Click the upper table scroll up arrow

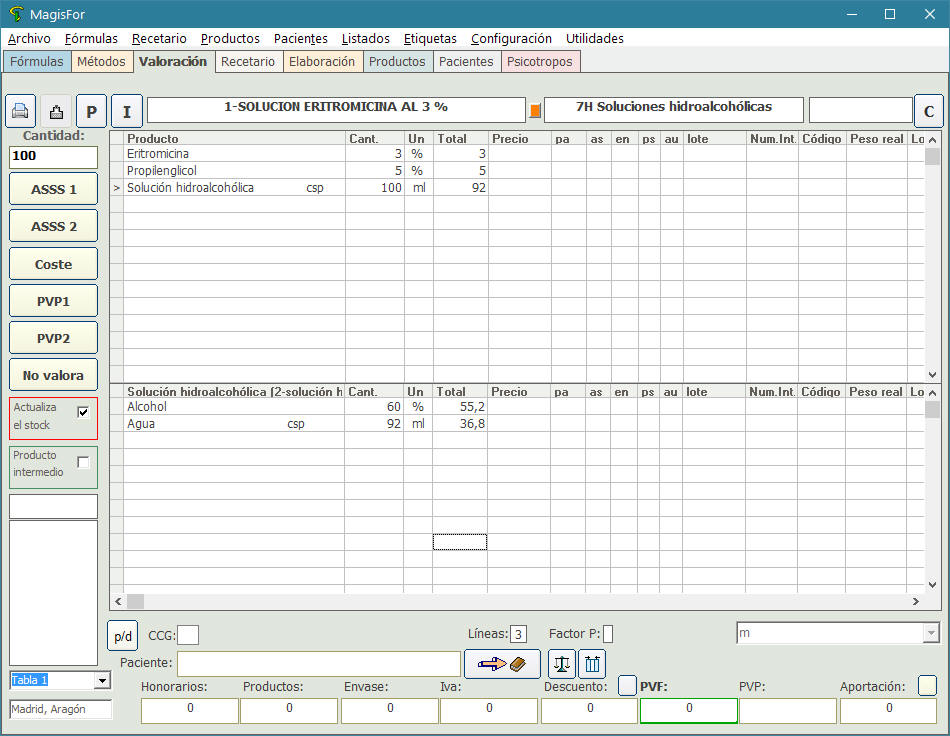point(932,140)
